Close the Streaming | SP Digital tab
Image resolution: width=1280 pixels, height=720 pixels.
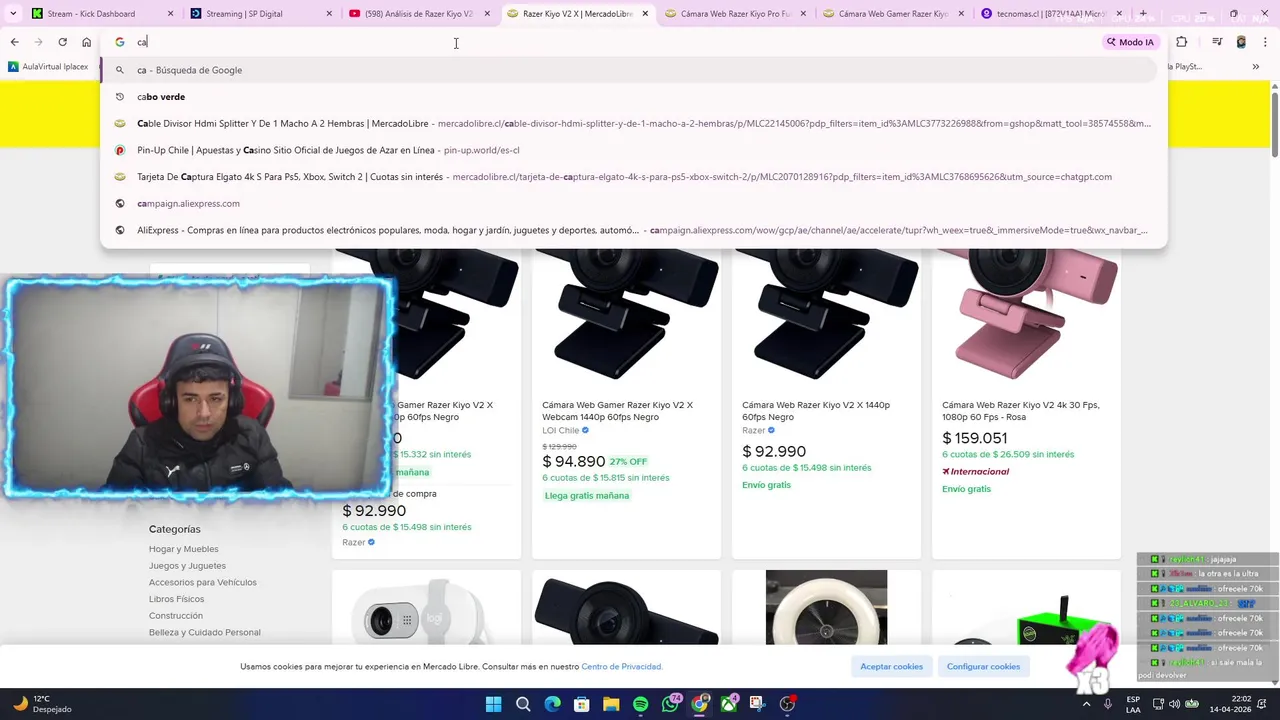[x=329, y=14]
